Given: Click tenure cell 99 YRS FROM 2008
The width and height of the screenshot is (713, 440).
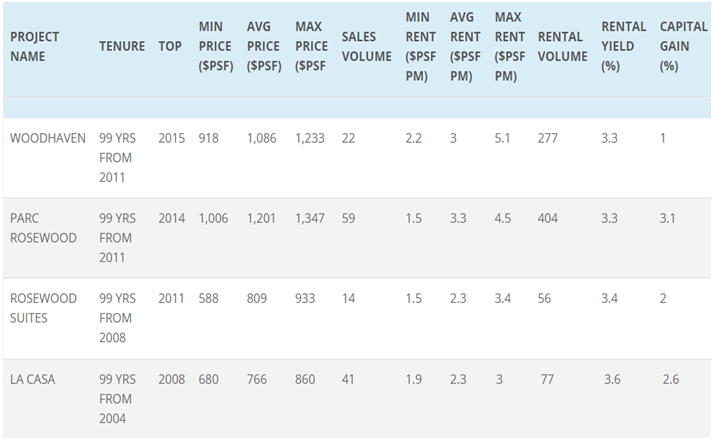Looking at the screenshot, I should 117,318.
